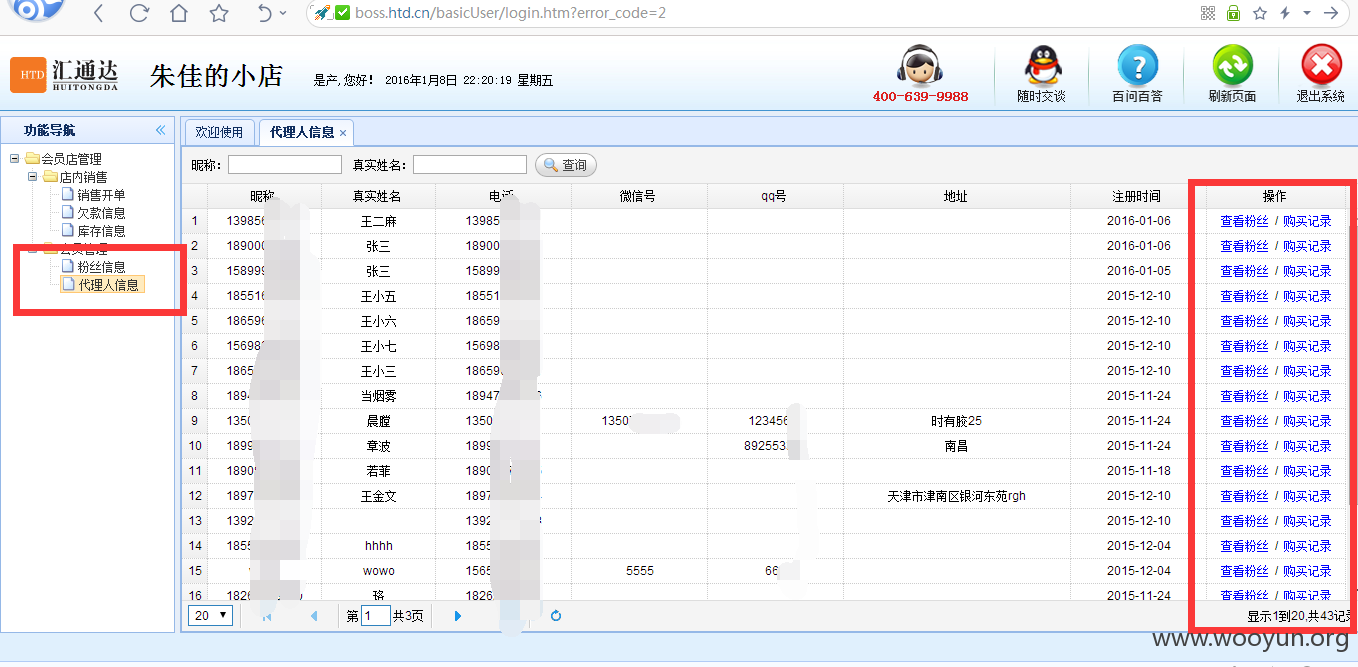Select the cell 天津市津南区银河东苑rgh
The image size is (1358, 667).
click(956, 496)
